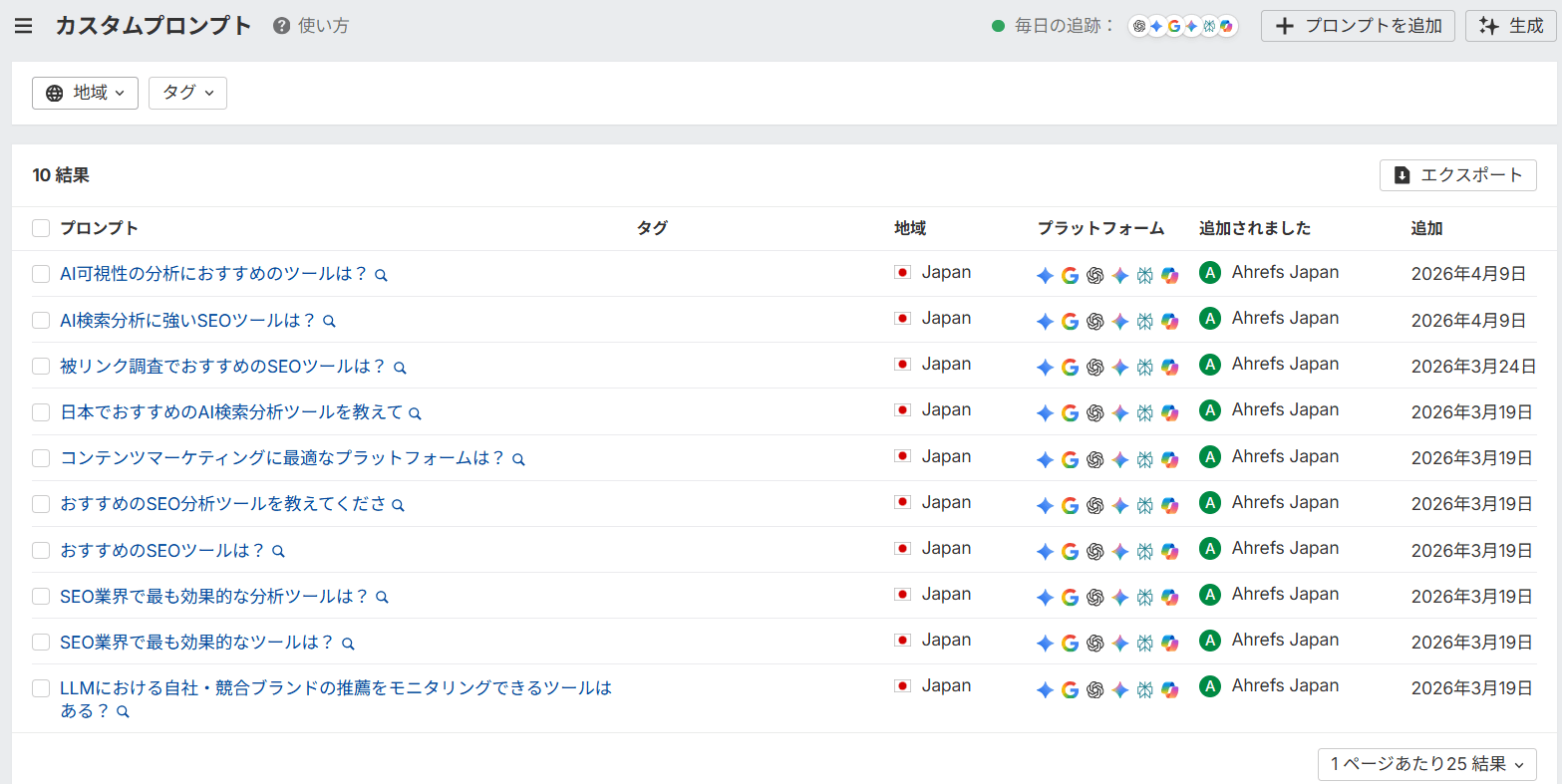Screen dimensions: 1562x784
Task: Click the カスタムプロンプト page title
Action: (x=154, y=26)
